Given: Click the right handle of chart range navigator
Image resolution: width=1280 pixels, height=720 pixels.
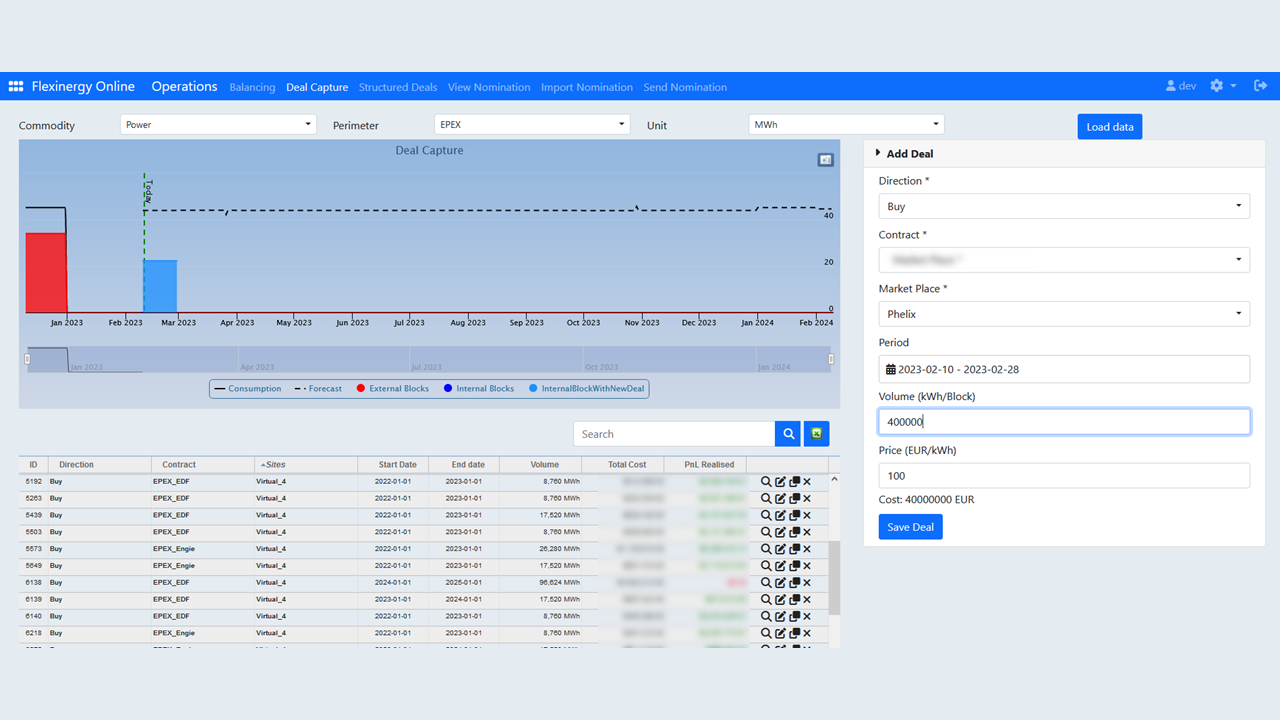Looking at the screenshot, I should pyautogui.click(x=832, y=359).
